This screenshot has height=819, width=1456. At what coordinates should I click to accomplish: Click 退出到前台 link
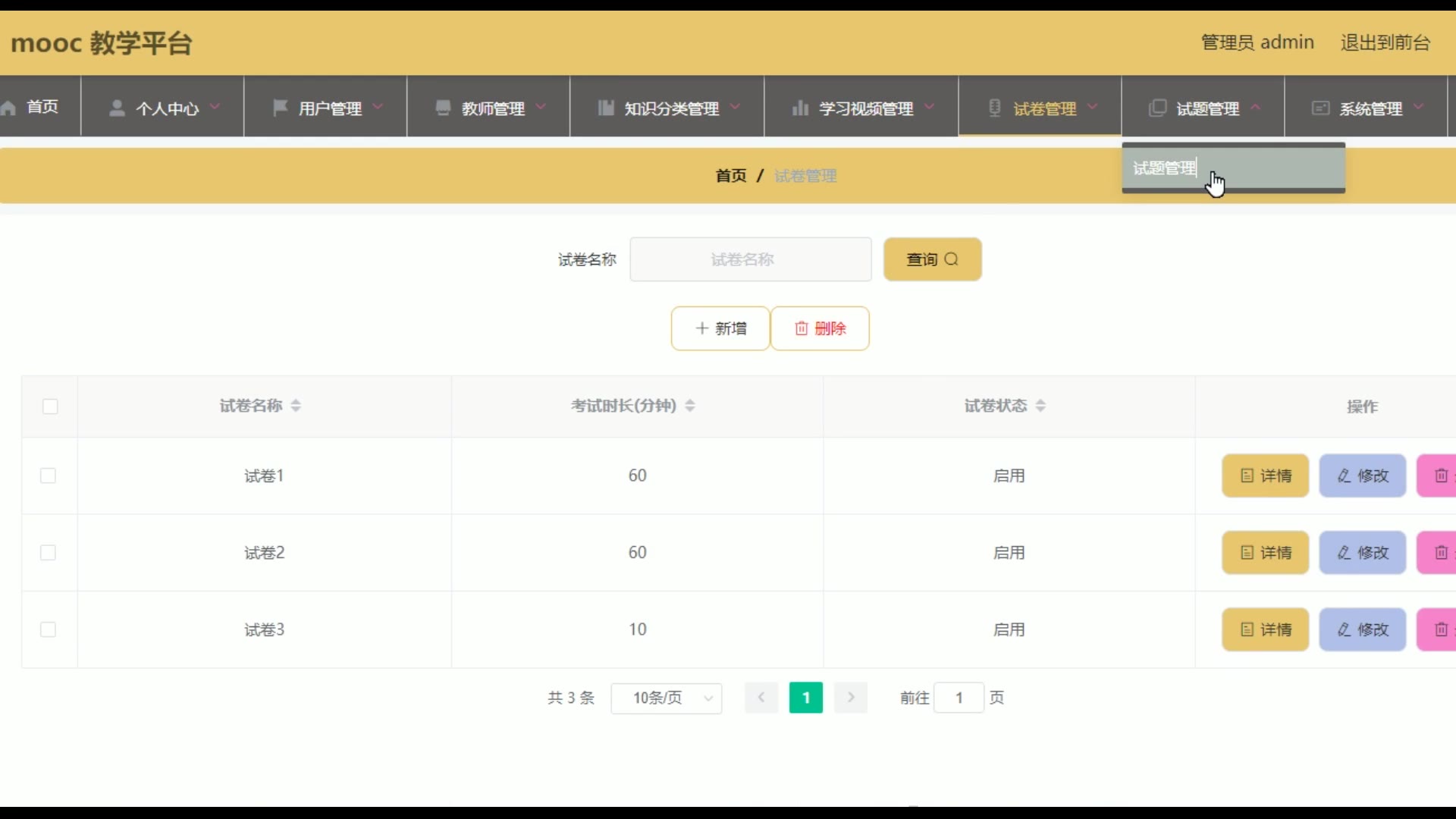point(1385,42)
